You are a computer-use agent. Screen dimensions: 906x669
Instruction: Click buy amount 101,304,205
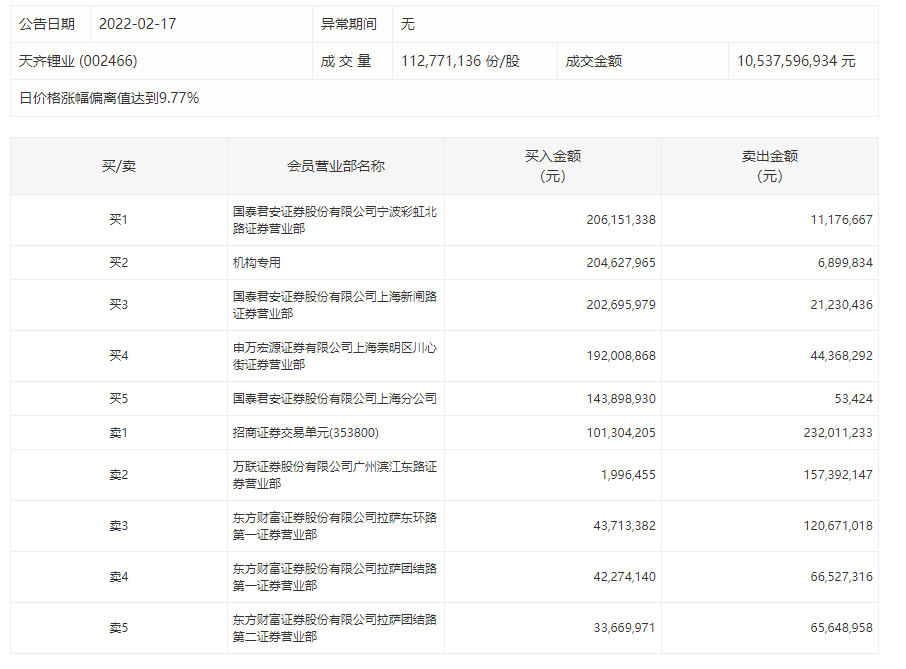tap(621, 433)
